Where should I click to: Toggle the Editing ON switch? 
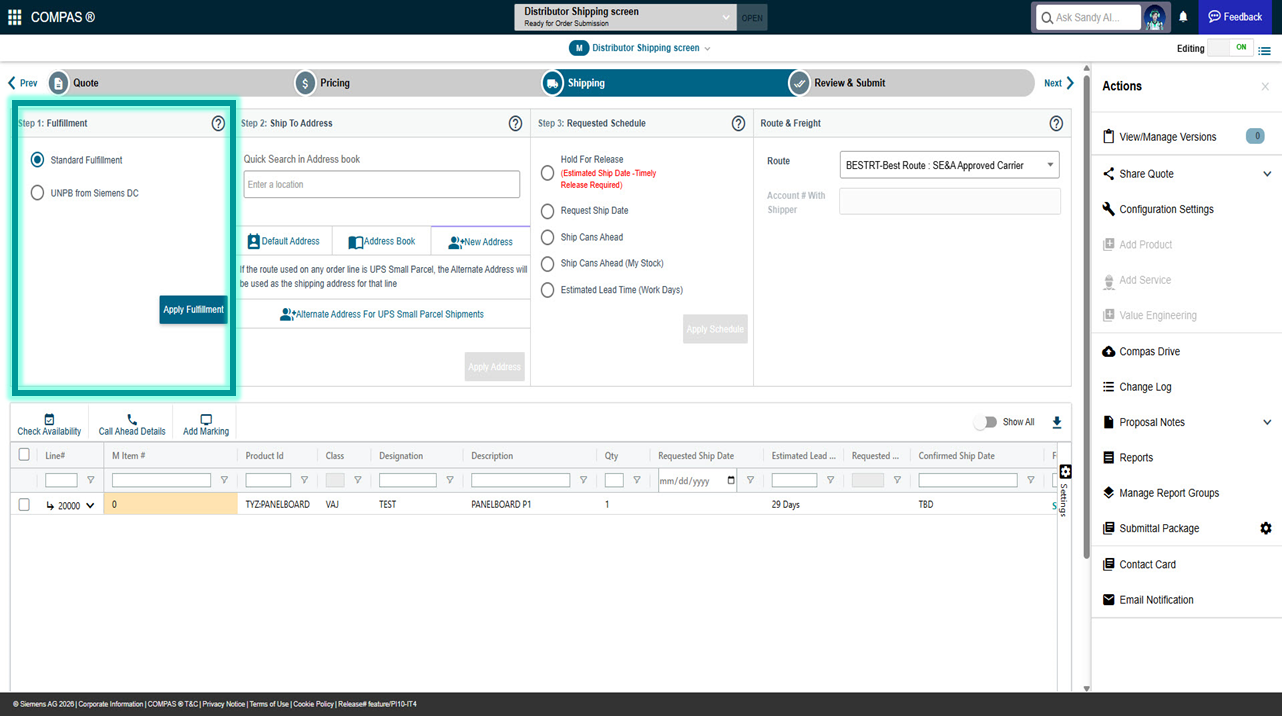point(1230,48)
